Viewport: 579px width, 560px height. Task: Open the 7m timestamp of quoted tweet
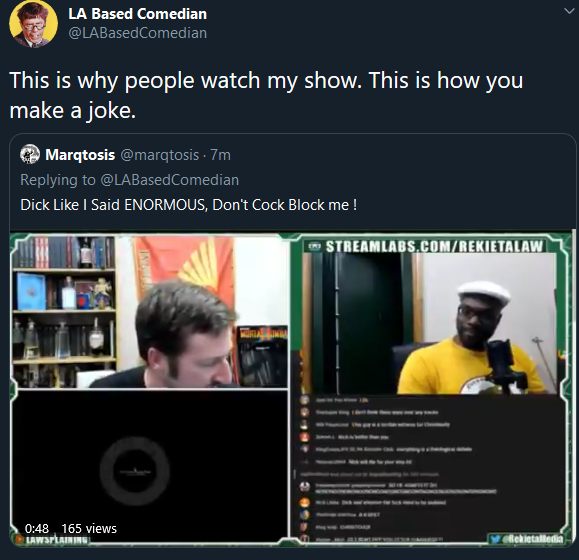(x=220, y=155)
